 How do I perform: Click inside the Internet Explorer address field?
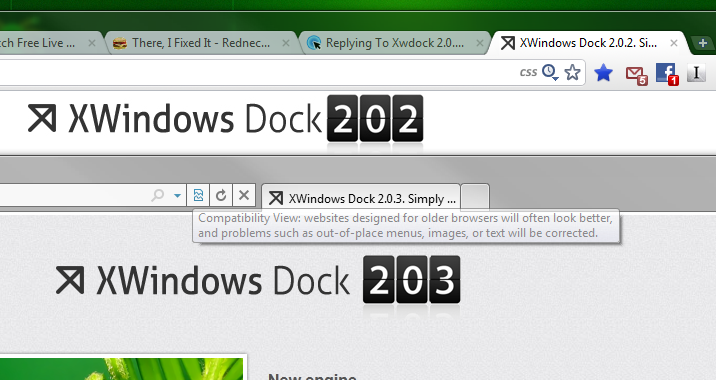point(73,195)
